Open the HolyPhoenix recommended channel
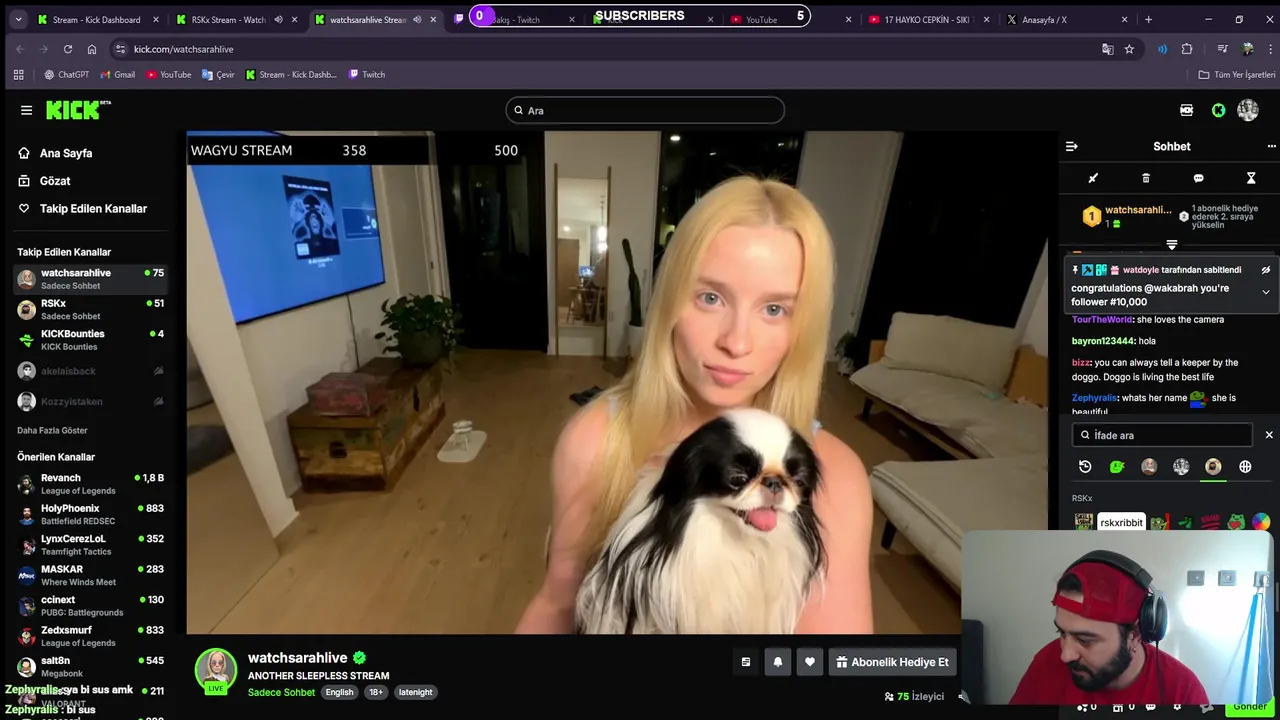The image size is (1280, 720). (90, 514)
